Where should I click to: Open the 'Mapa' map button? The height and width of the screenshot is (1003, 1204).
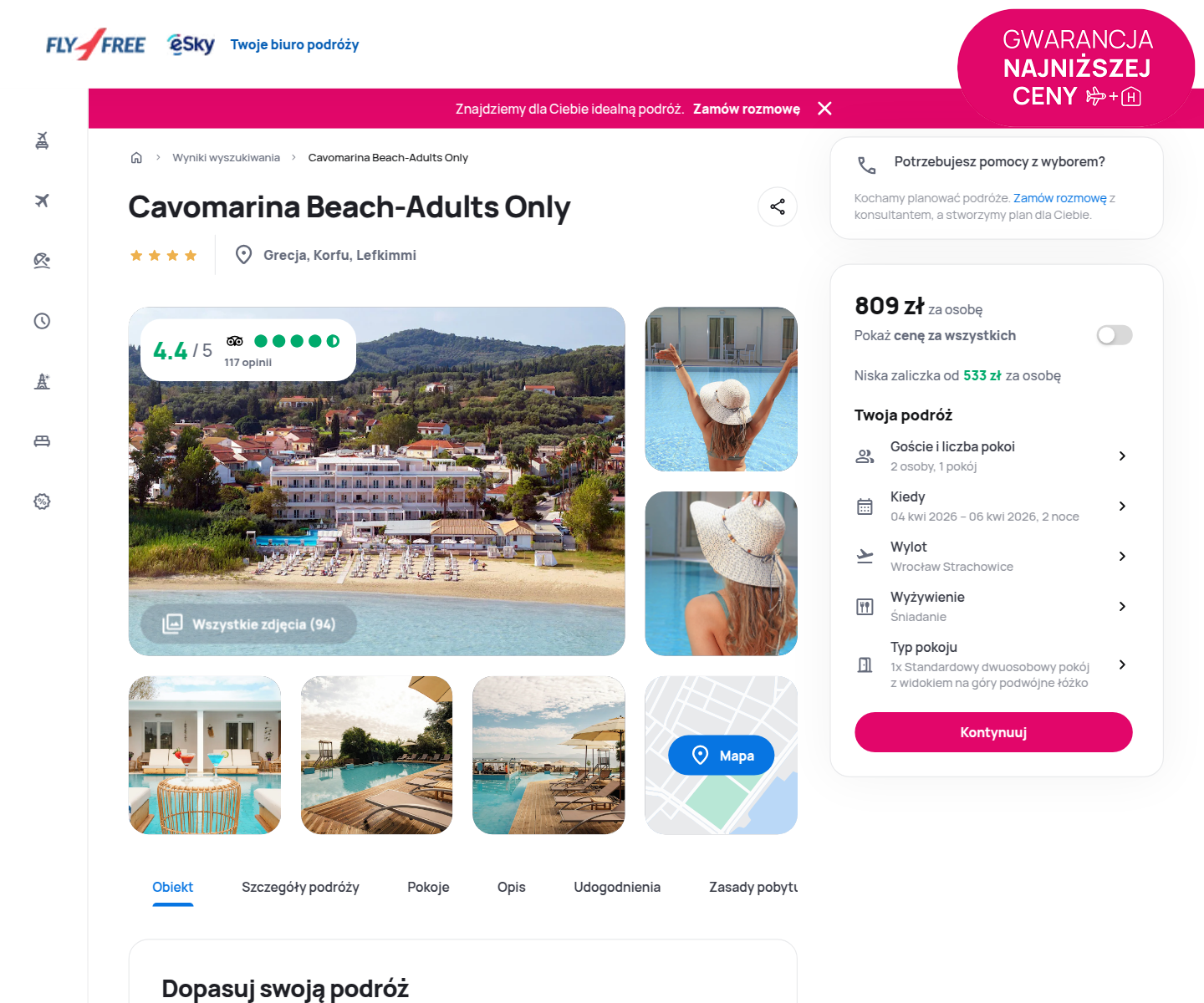(x=721, y=756)
